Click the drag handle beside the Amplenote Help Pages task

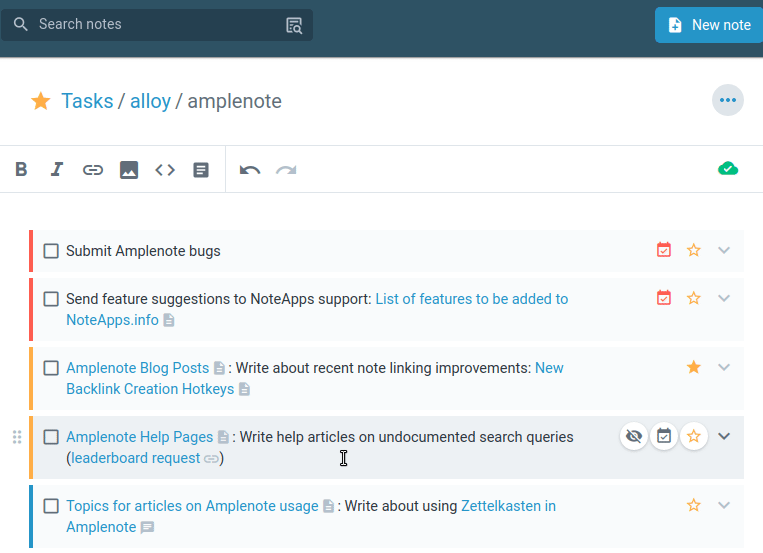(x=17, y=437)
